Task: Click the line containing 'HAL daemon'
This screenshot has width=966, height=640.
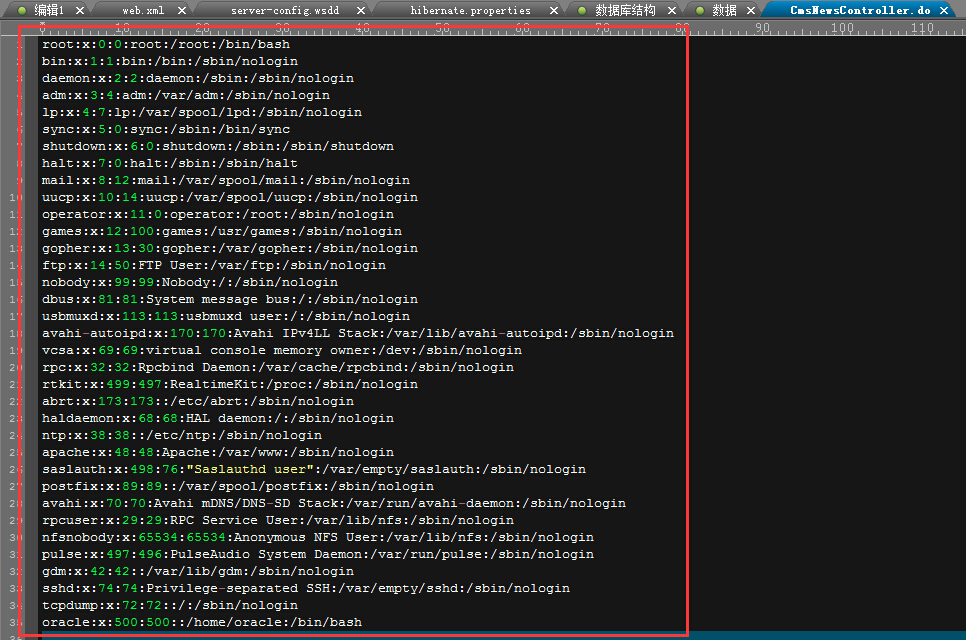Action: (217, 418)
